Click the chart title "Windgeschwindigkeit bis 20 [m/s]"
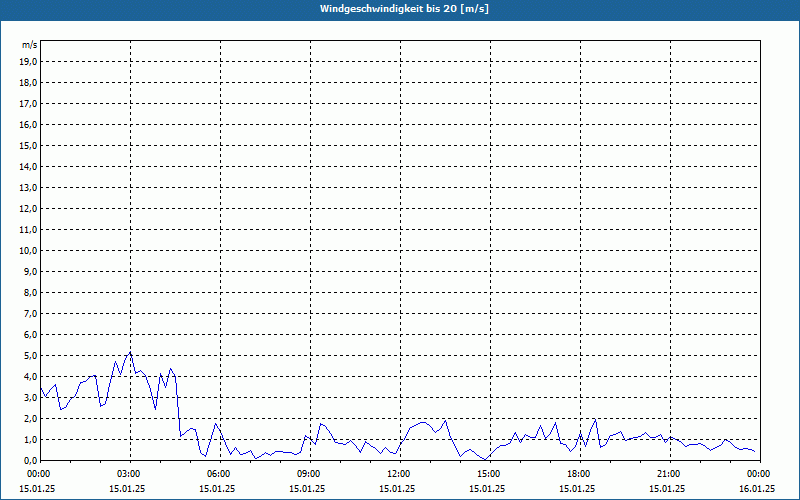The width and height of the screenshot is (800, 500). 404,9
